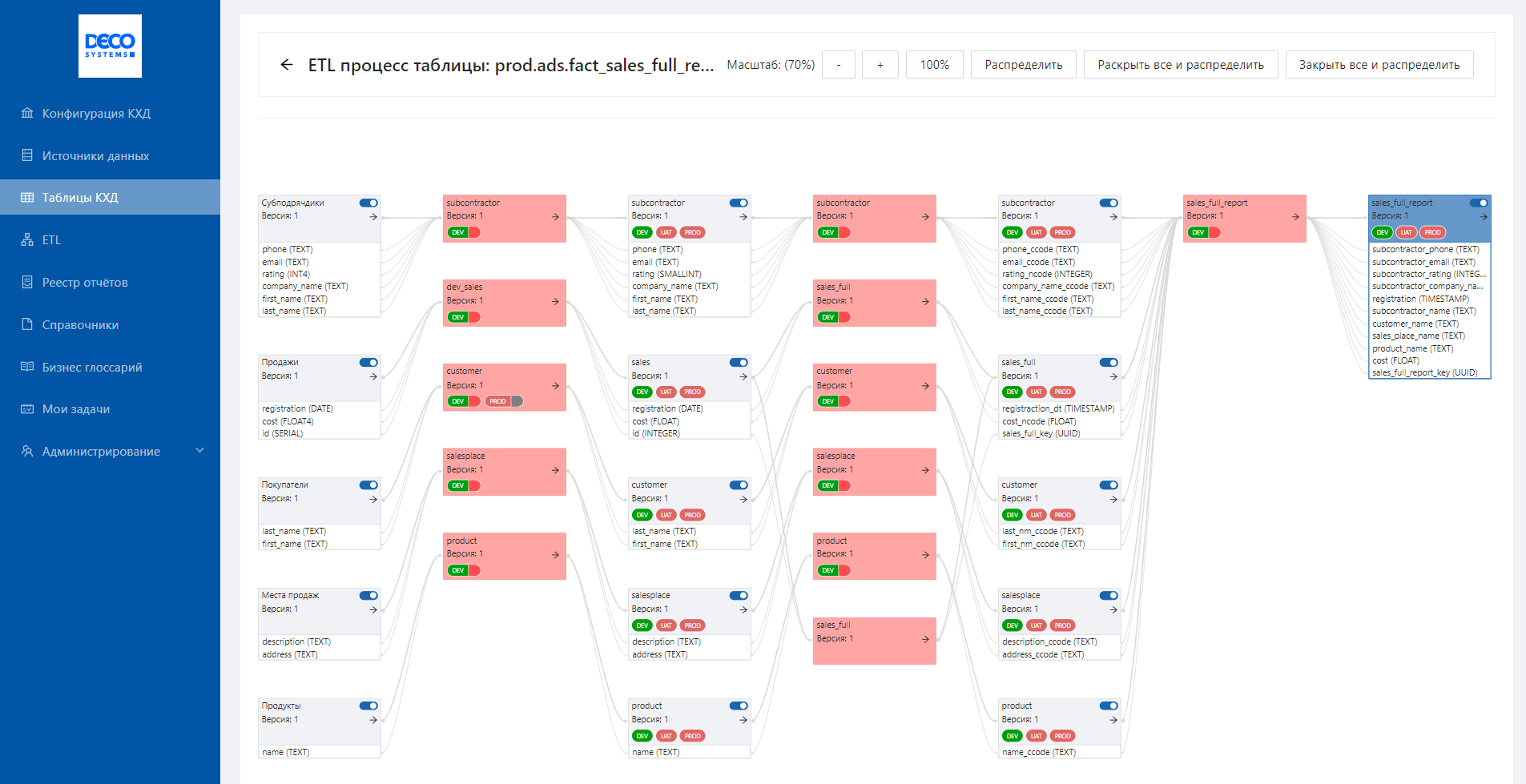Open Конфигурация КХД from the sidebar

[96, 113]
